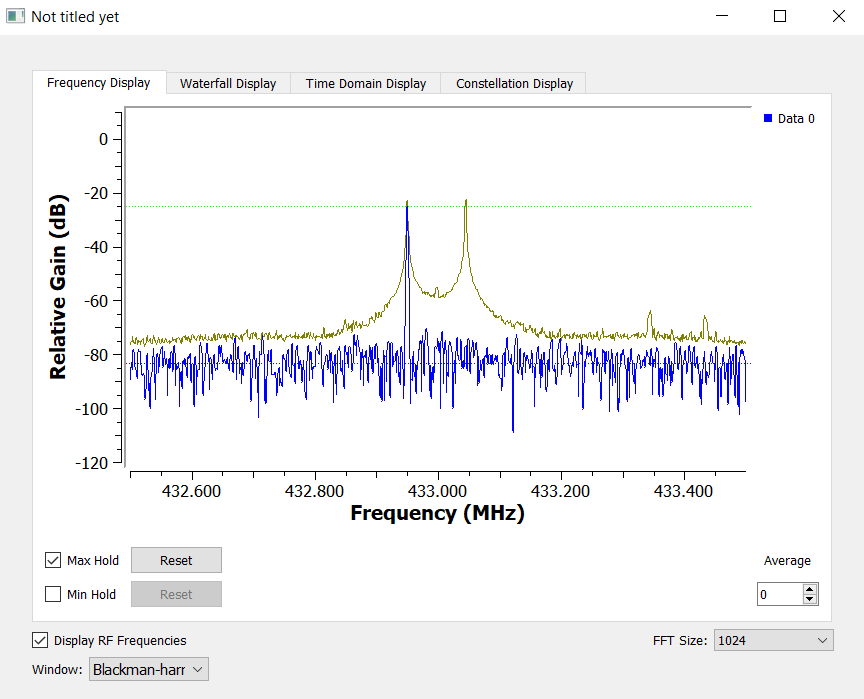
Task: Uncheck Display RF Frequencies
Action: pos(40,640)
